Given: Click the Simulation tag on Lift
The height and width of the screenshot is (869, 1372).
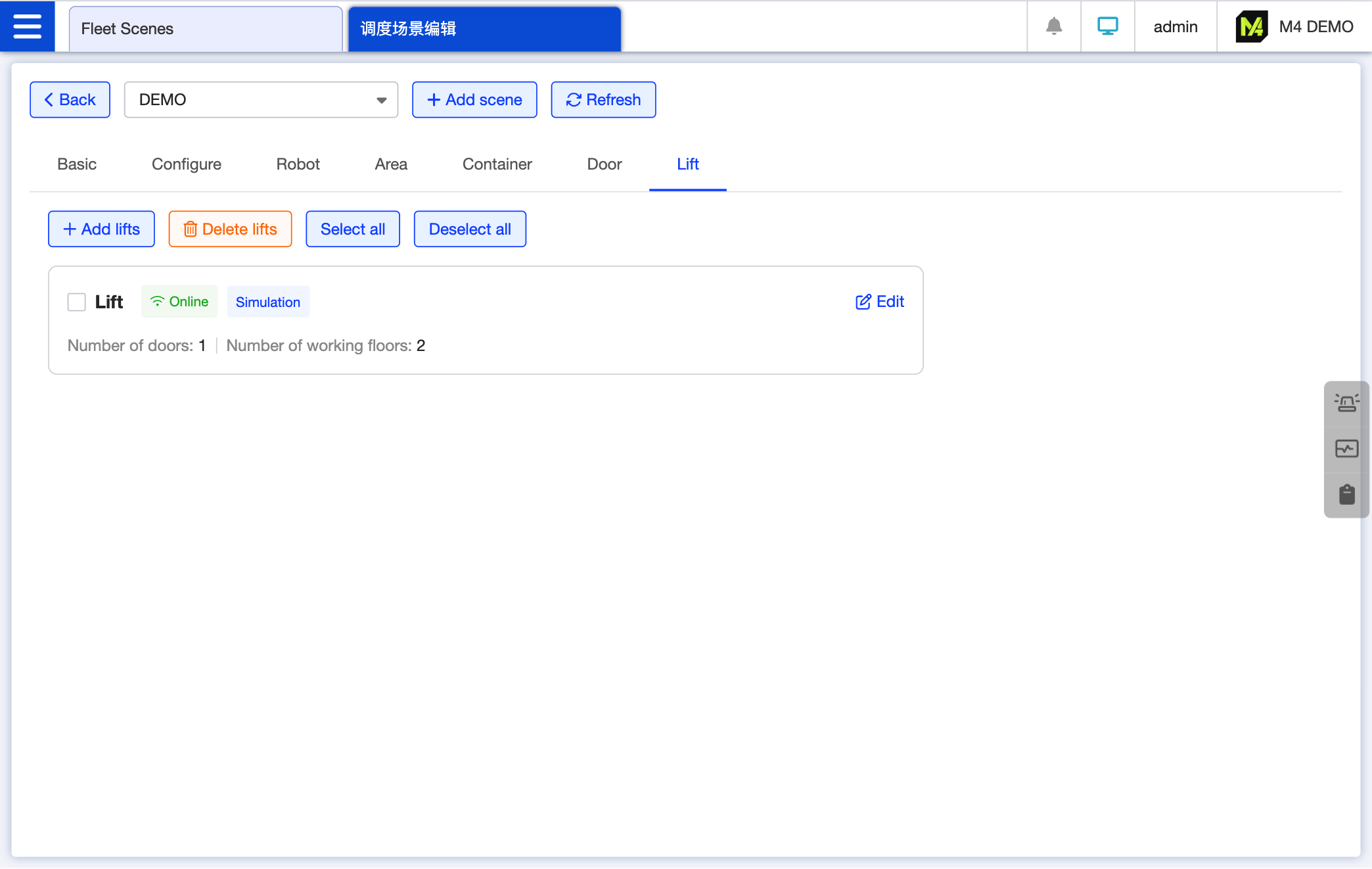Looking at the screenshot, I should point(267,302).
